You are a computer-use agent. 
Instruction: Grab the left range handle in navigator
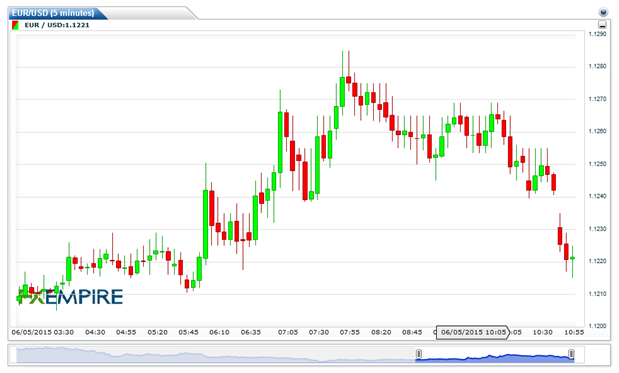419,354
